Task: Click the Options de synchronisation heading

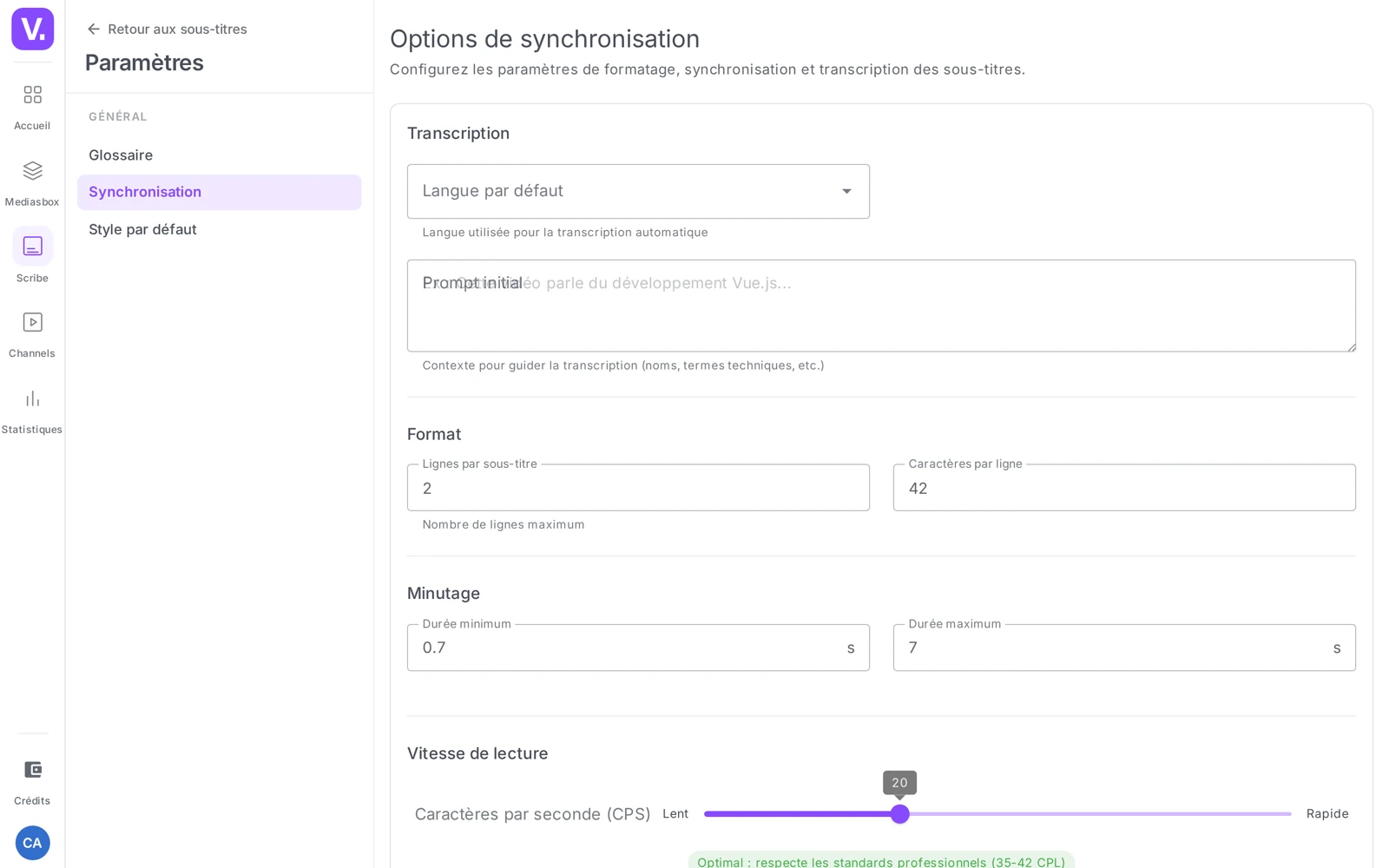Action: tap(544, 39)
